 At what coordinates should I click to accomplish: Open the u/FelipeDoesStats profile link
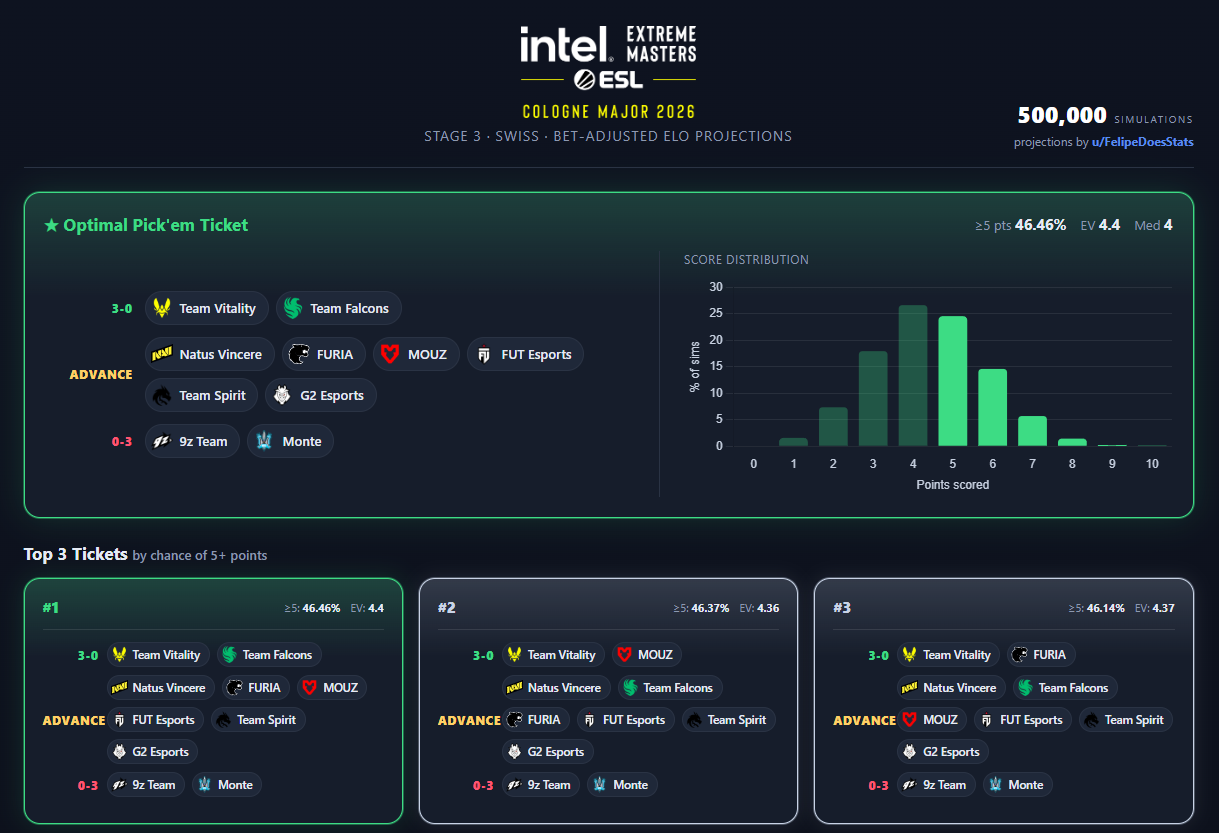(x=1142, y=142)
